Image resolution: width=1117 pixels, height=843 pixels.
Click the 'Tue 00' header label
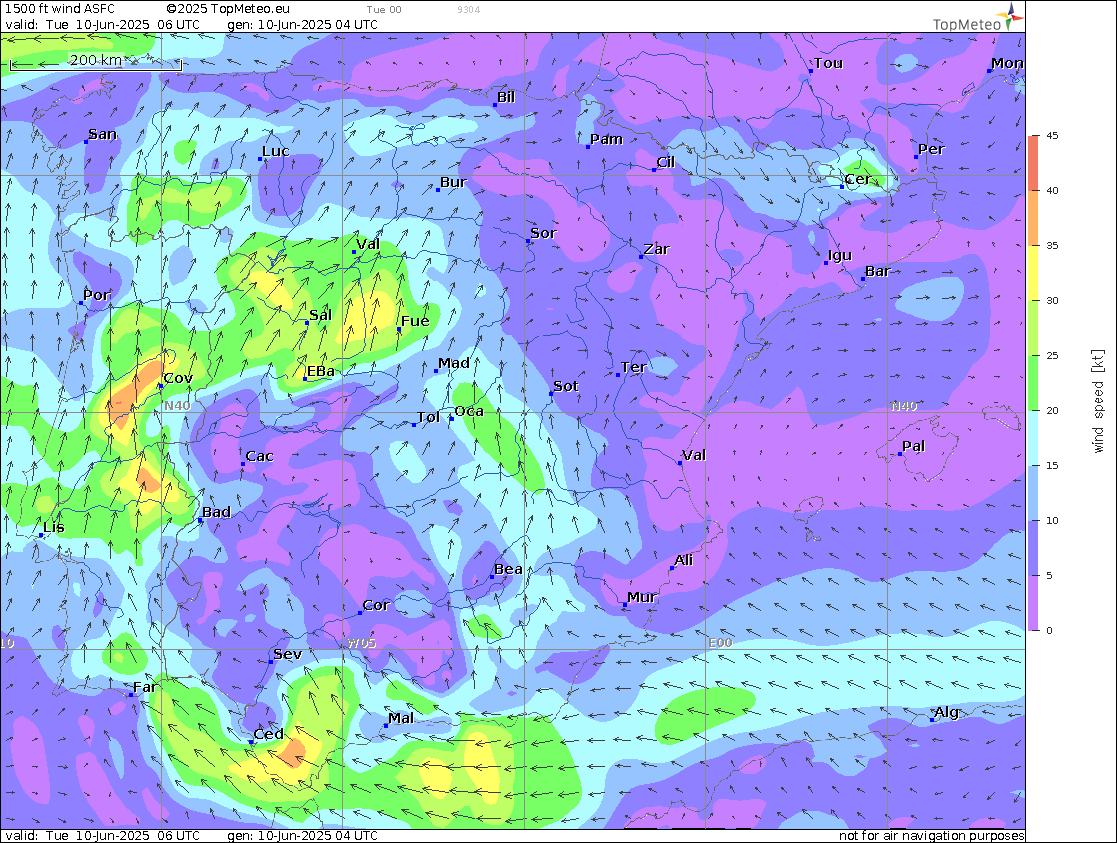coord(384,10)
